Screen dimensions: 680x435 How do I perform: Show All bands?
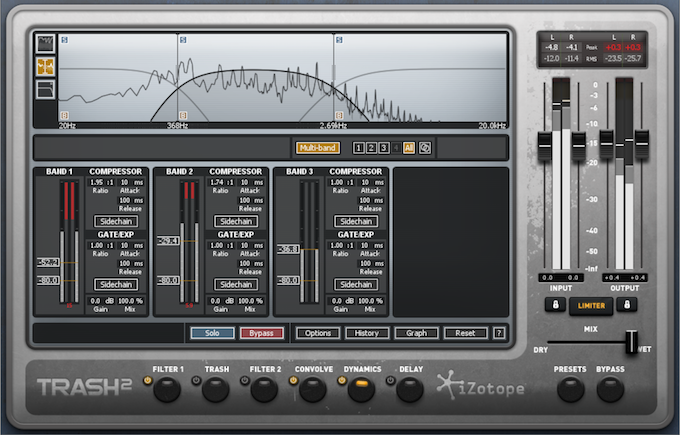click(409, 148)
